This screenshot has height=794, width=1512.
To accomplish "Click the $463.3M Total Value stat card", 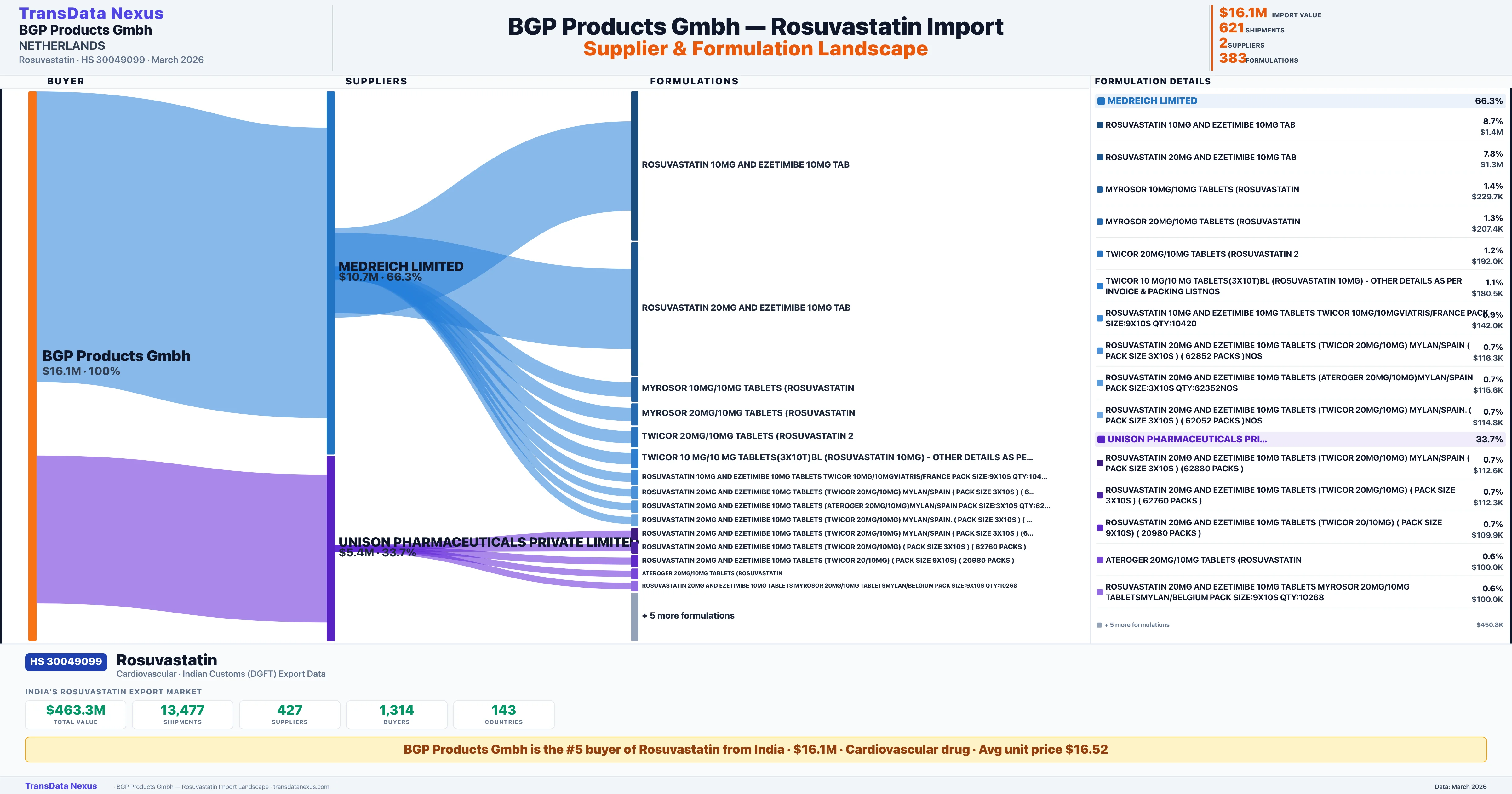I will pos(76,714).
